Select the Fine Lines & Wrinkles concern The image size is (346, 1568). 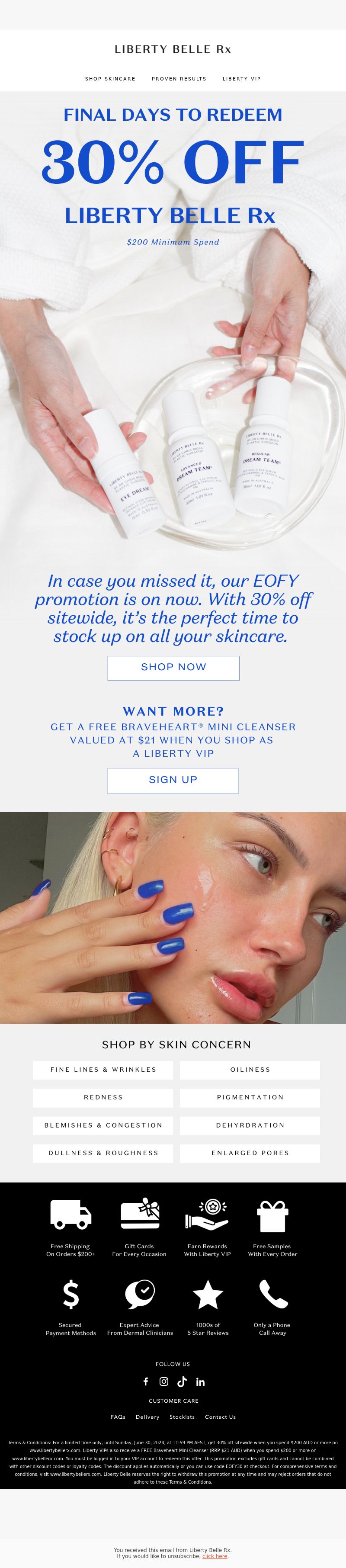click(103, 1070)
